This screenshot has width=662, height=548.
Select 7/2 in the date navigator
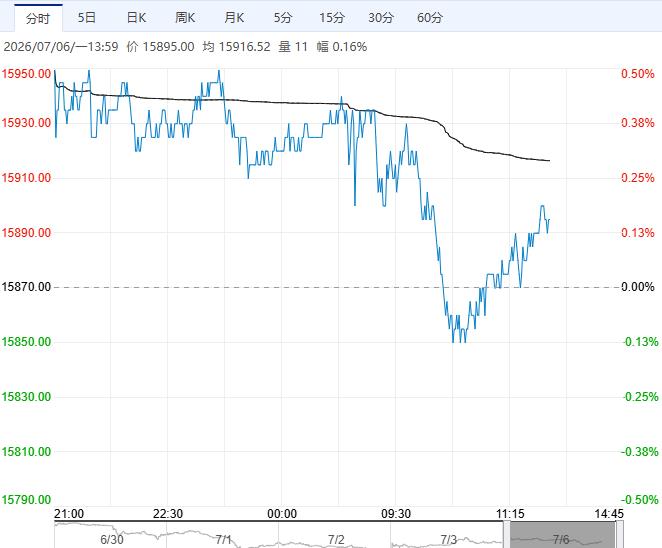[336, 539]
